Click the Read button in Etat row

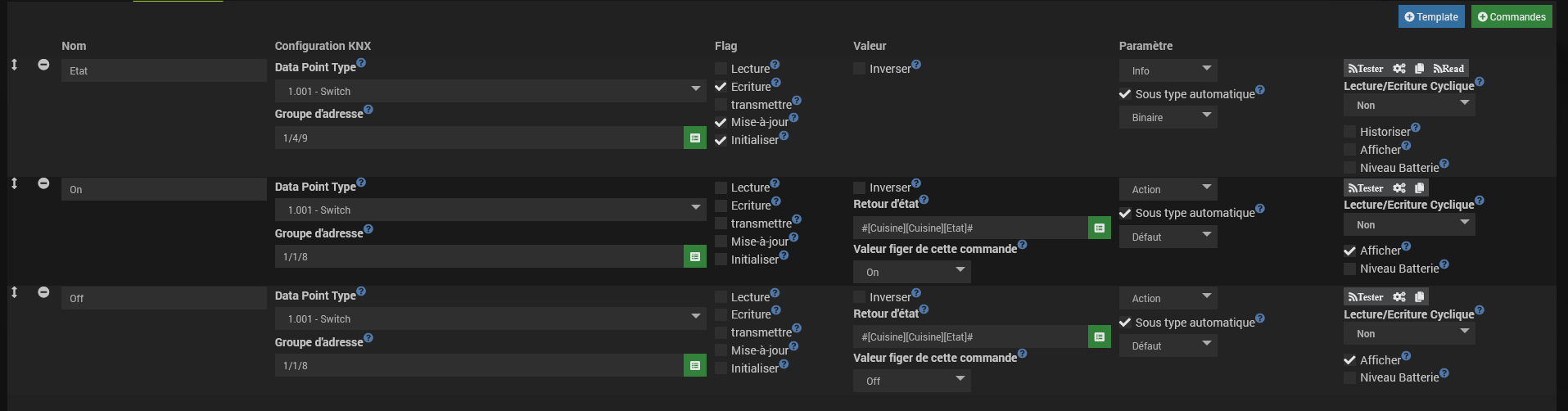[1448, 69]
